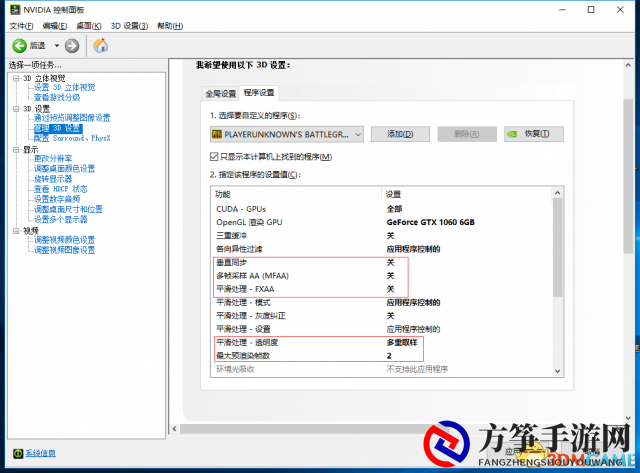Click the Forward arrow icon
The width and height of the screenshot is (640, 473).
[x=72, y=46]
